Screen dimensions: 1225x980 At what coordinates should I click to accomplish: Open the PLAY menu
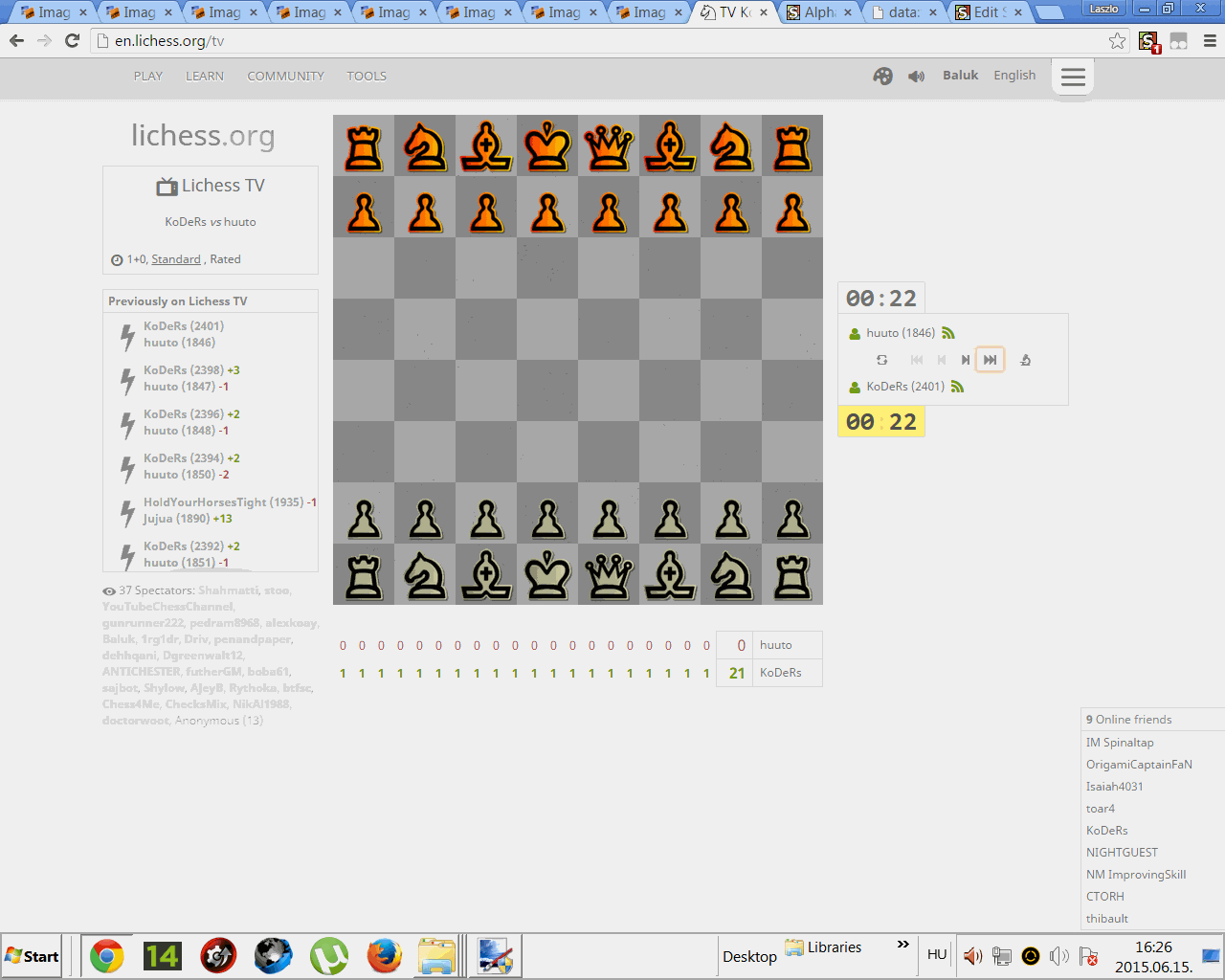148,76
